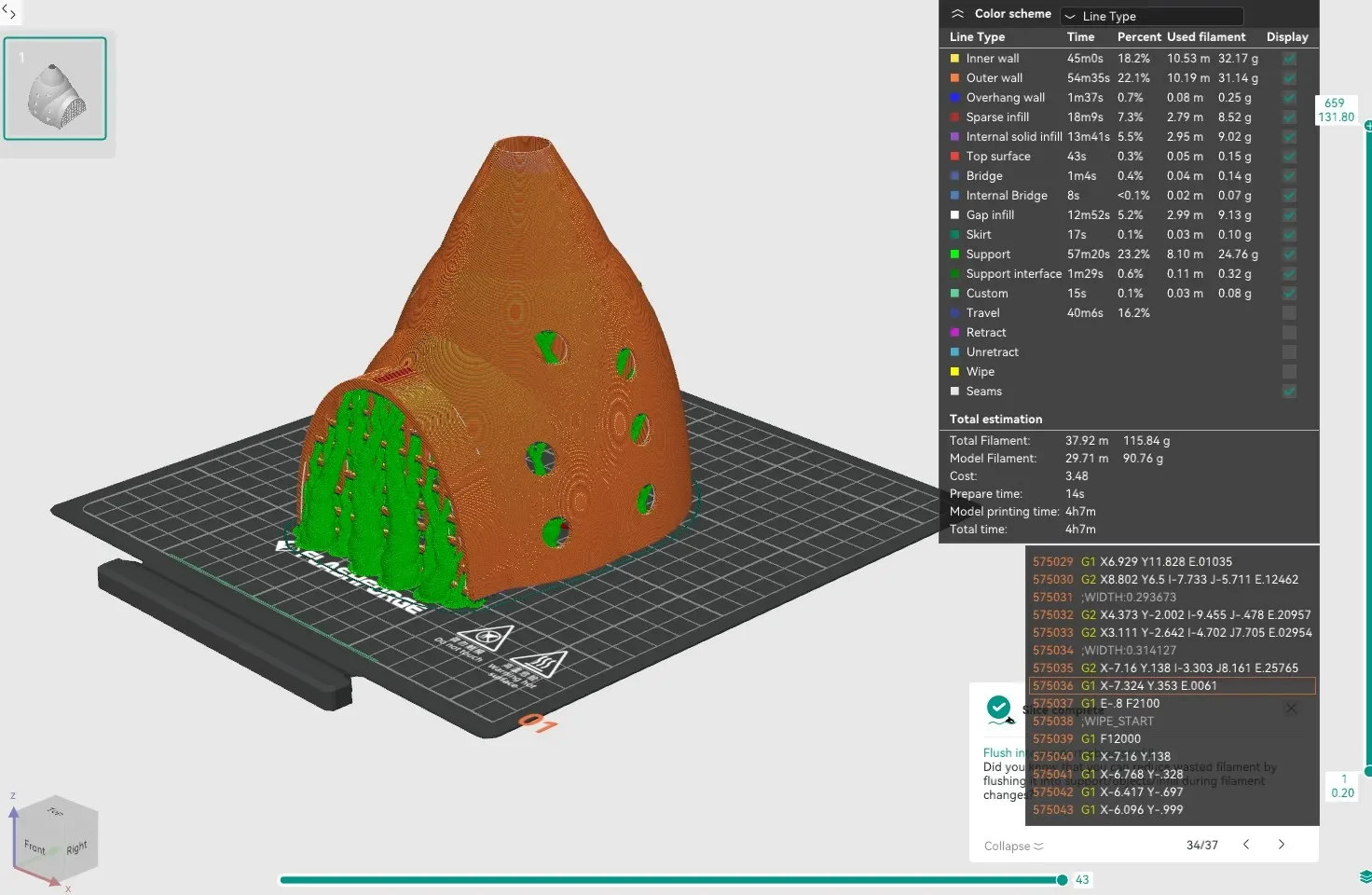Screen dimensions: 1372x895
Task: Enable Wipe display checkbox
Action: click(1289, 371)
